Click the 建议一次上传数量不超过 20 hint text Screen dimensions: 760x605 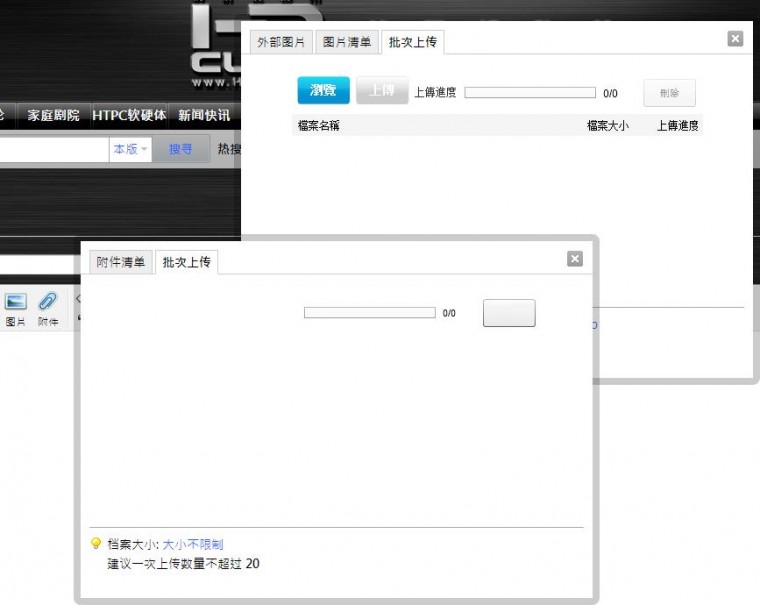[x=183, y=564]
